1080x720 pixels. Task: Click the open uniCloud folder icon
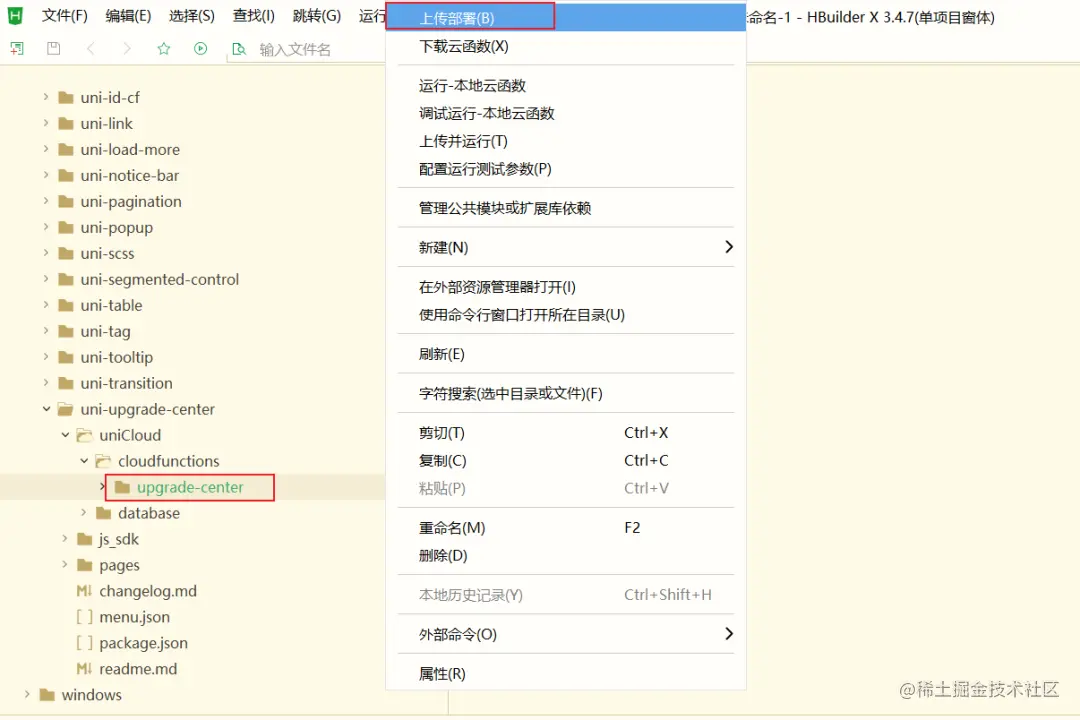point(85,435)
